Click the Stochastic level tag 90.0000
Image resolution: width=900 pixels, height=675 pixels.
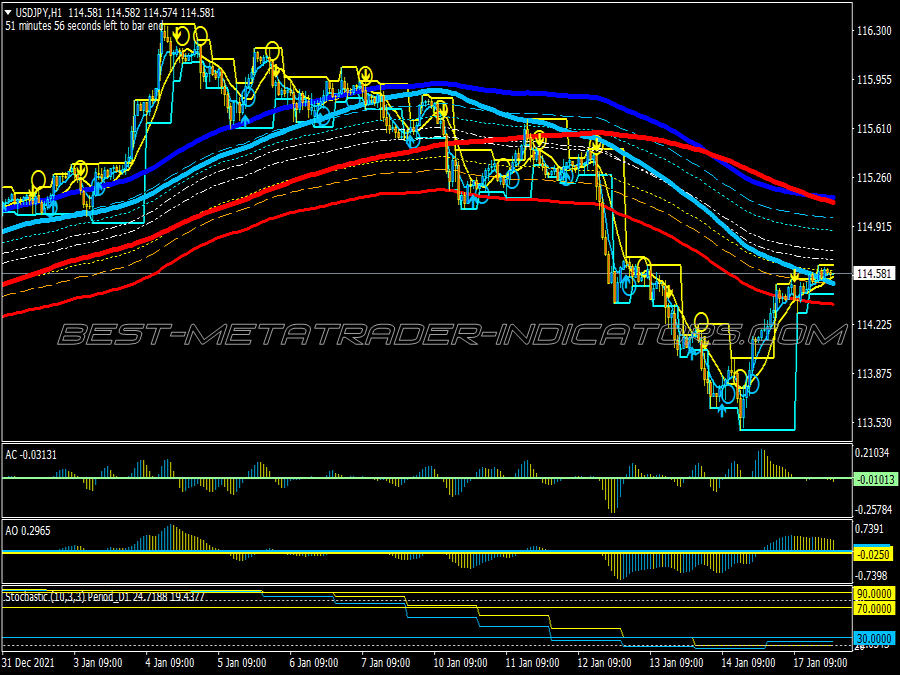(x=874, y=593)
